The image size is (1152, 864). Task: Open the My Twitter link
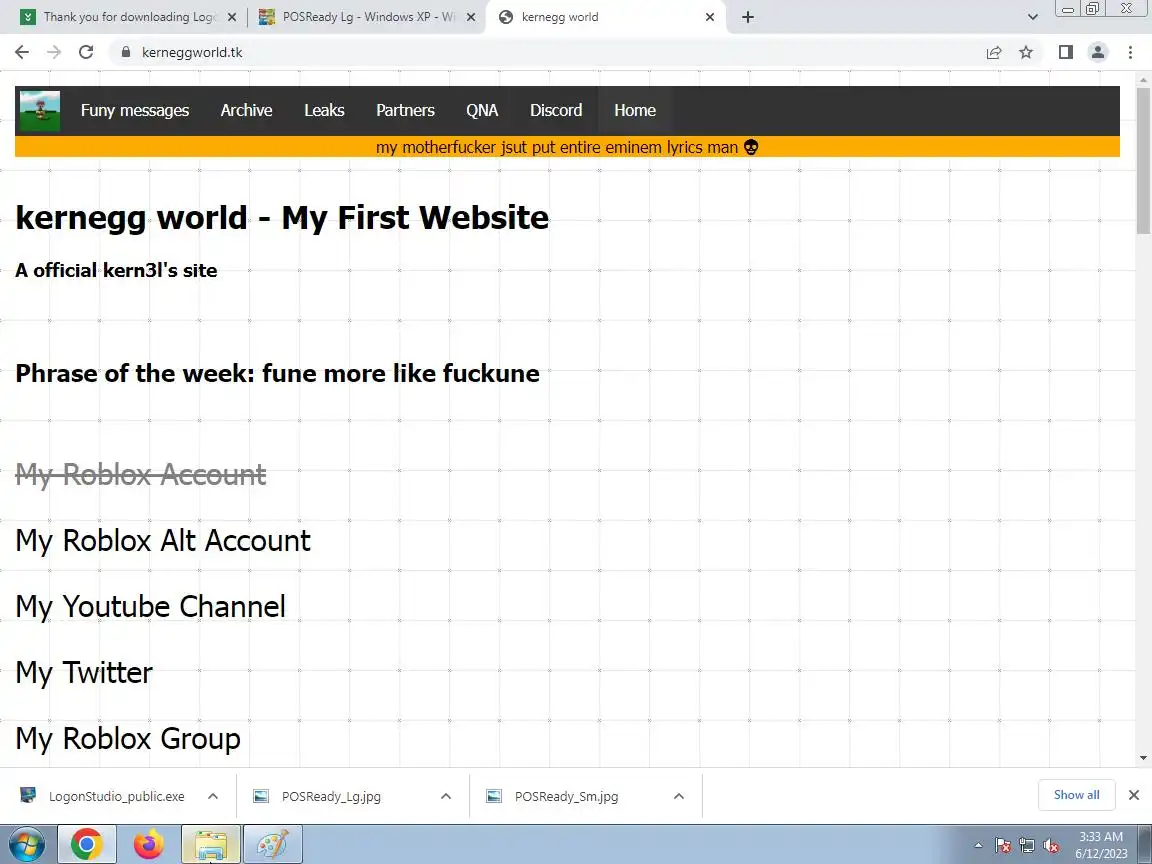pyautogui.click(x=84, y=673)
